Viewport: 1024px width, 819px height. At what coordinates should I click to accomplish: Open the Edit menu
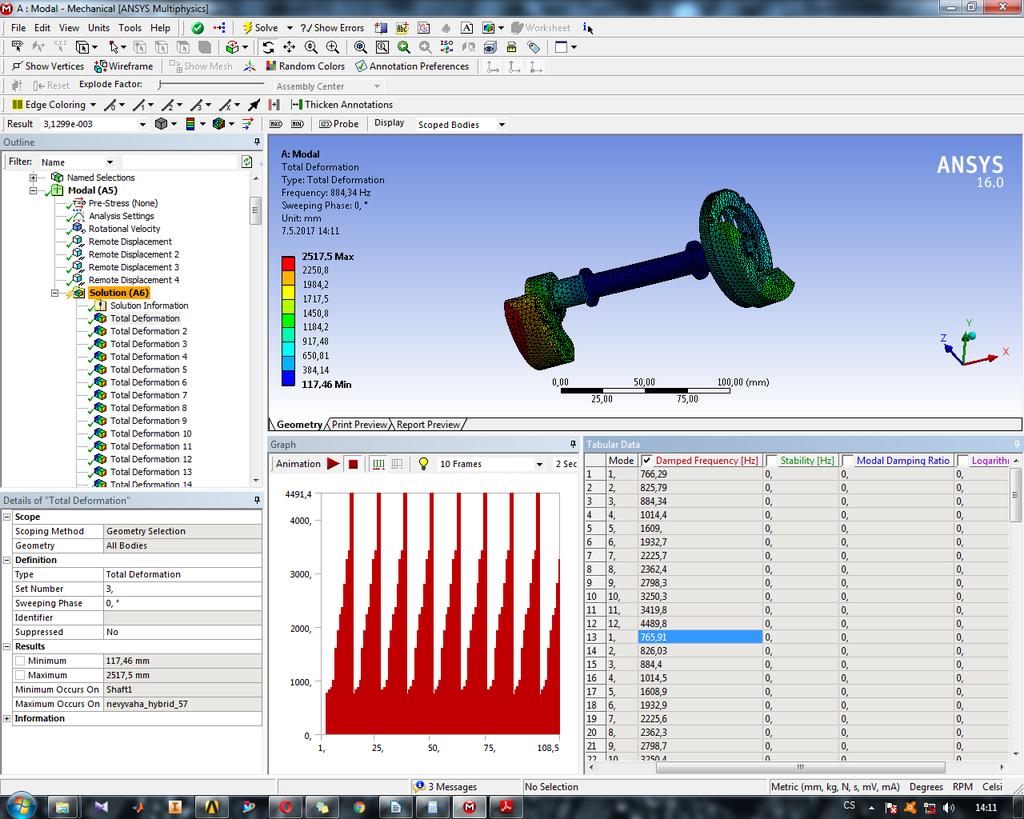42,27
